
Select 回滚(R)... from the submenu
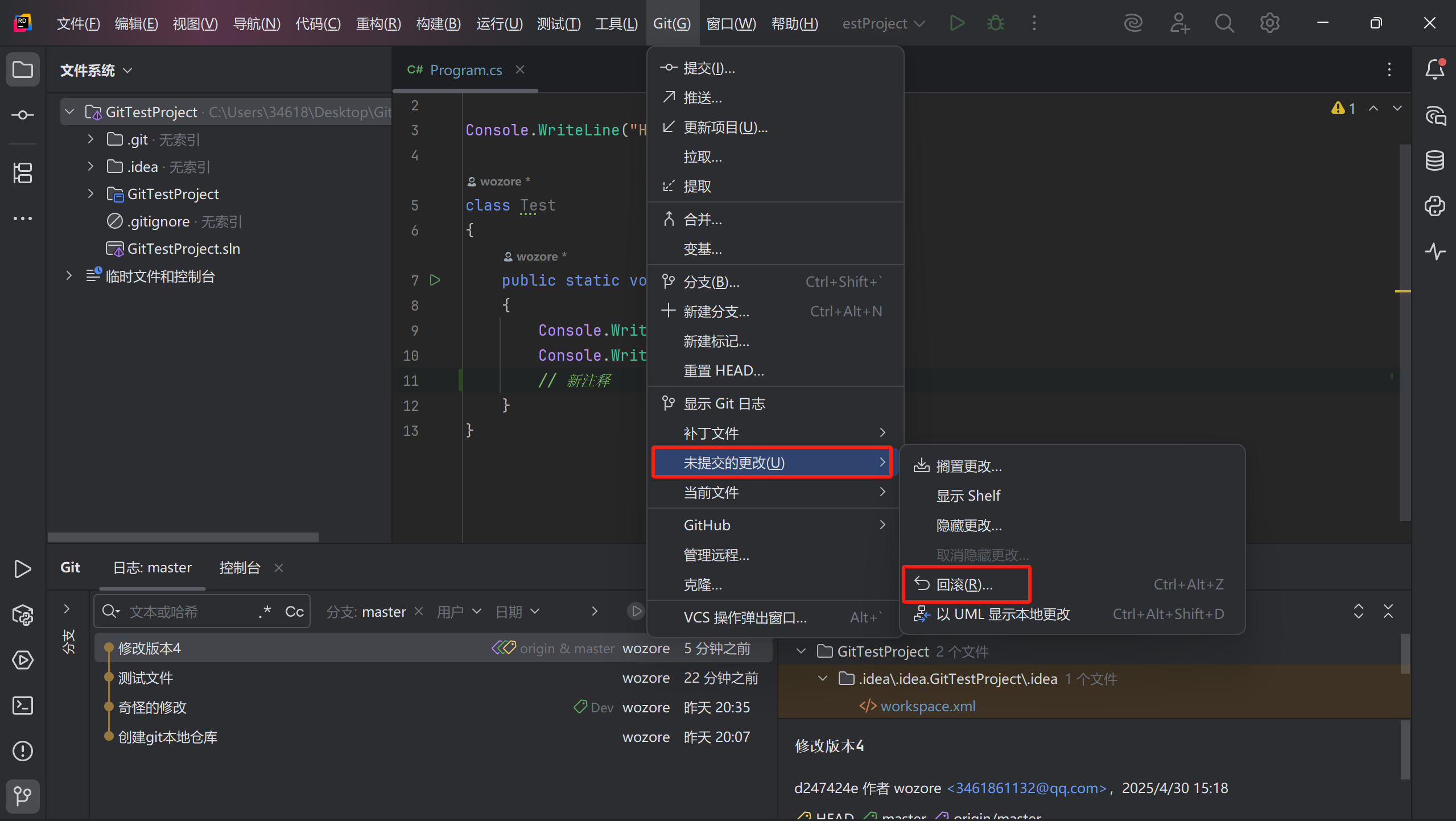[x=965, y=584]
